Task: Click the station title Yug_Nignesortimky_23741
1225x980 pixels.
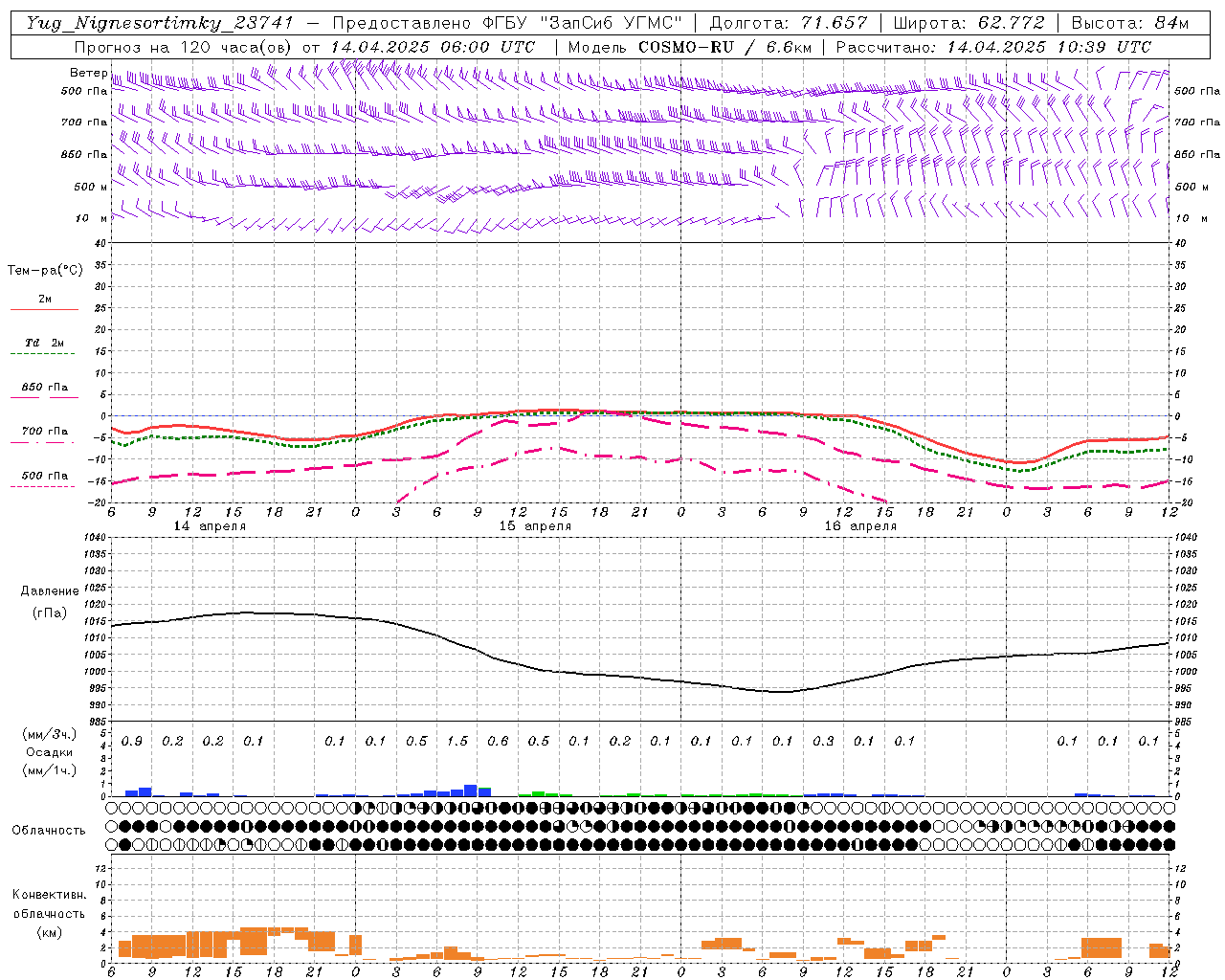Action: 160,23
